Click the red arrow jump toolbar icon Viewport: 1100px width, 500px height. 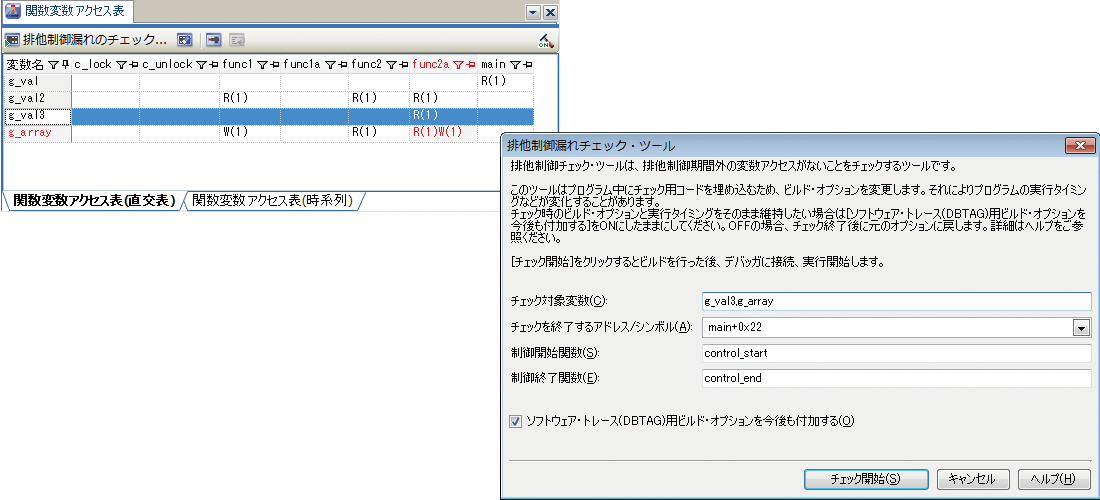point(214,40)
